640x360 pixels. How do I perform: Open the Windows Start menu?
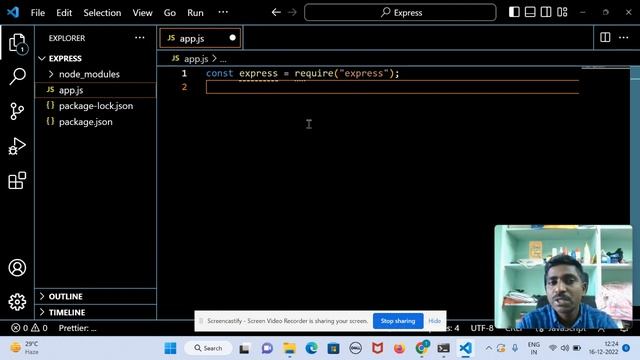[x=170, y=348]
